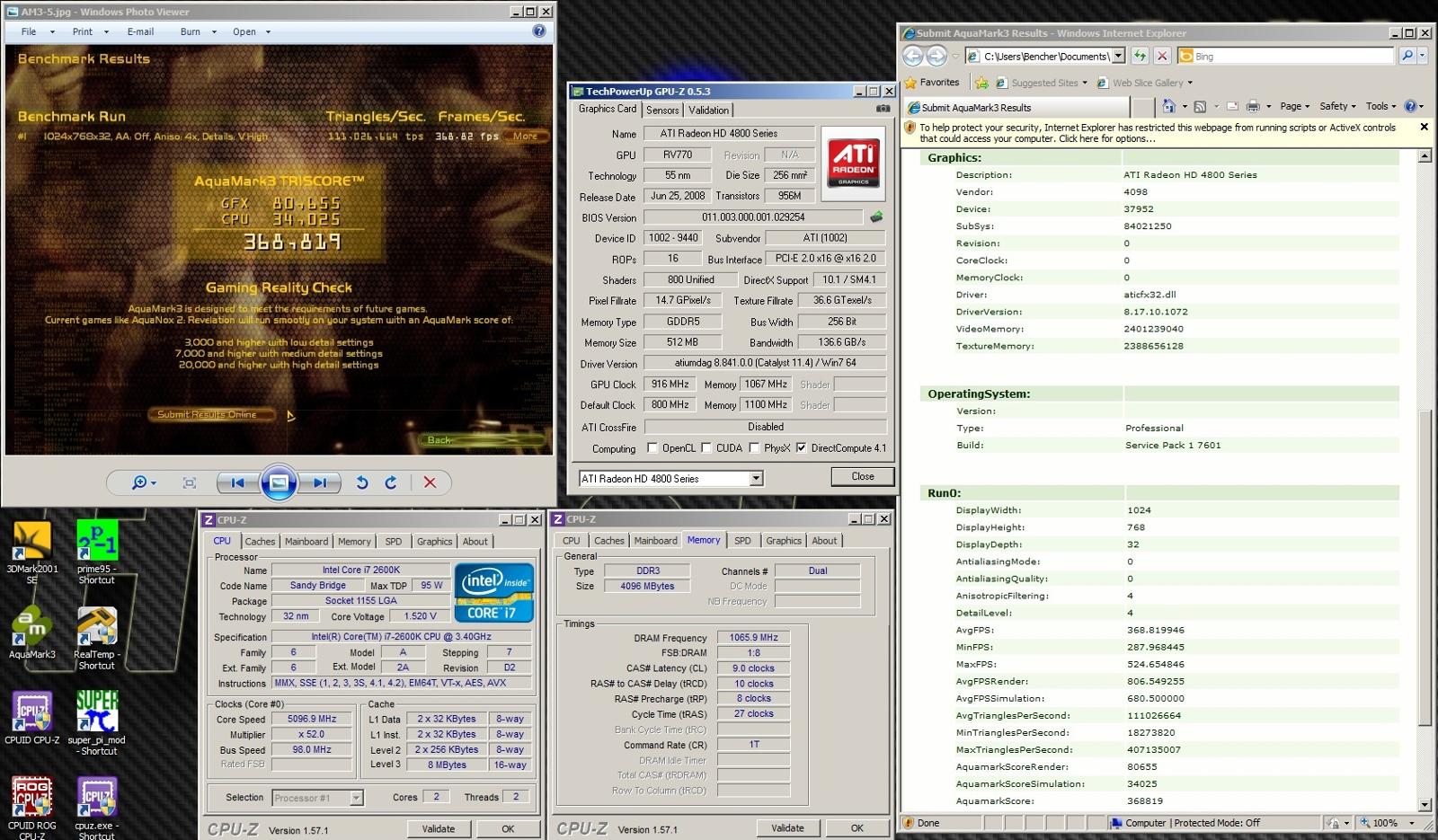
Task: Go to next image in Photo Viewer
Action: (x=320, y=482)
